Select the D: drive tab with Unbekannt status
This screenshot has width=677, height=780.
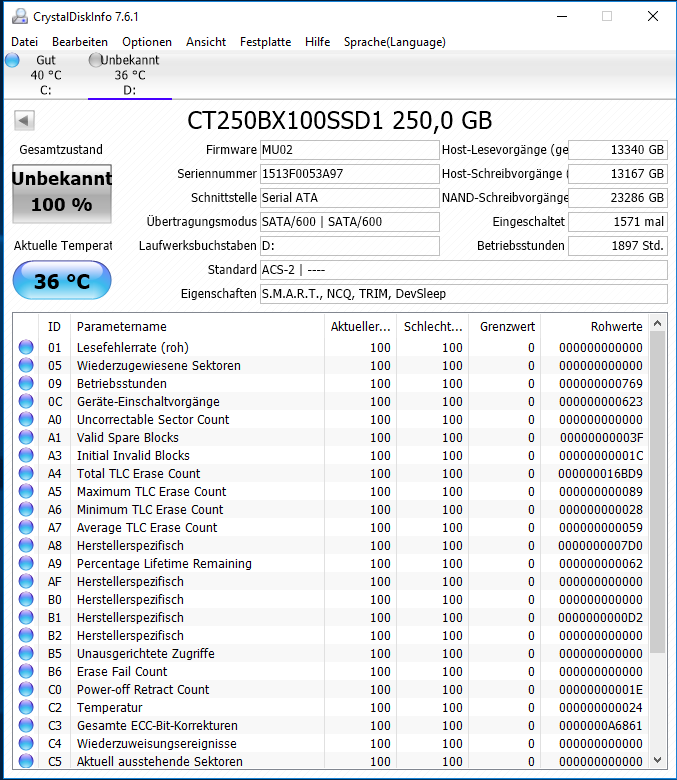coord(130,75)
